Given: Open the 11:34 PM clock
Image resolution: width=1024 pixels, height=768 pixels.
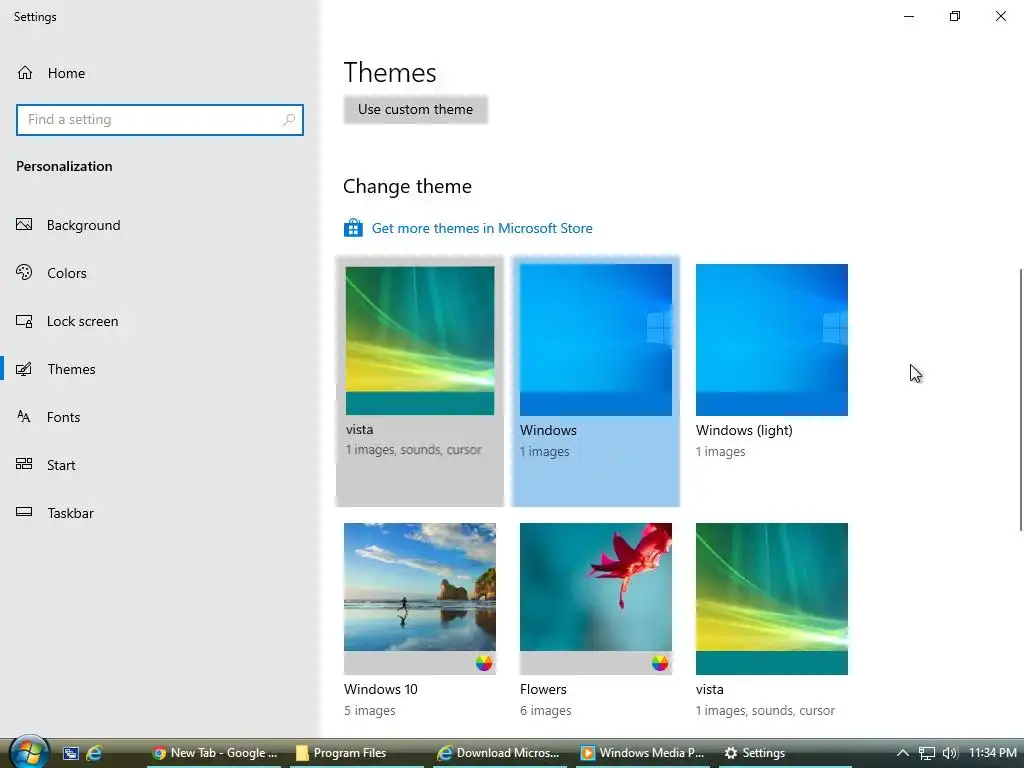Looking at the screenshot, I should click(993, 753).
